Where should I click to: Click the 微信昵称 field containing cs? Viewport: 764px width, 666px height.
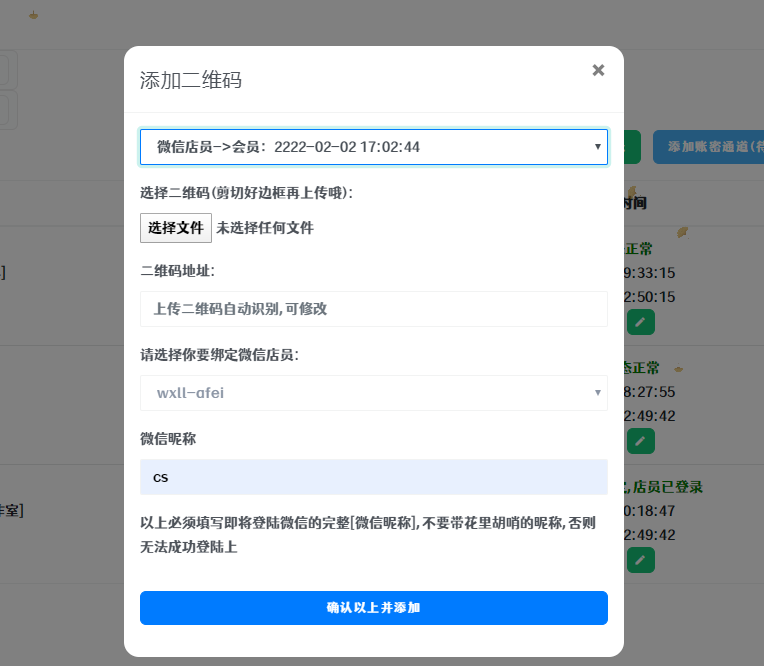pyautogui.click(x=374, y=477)
